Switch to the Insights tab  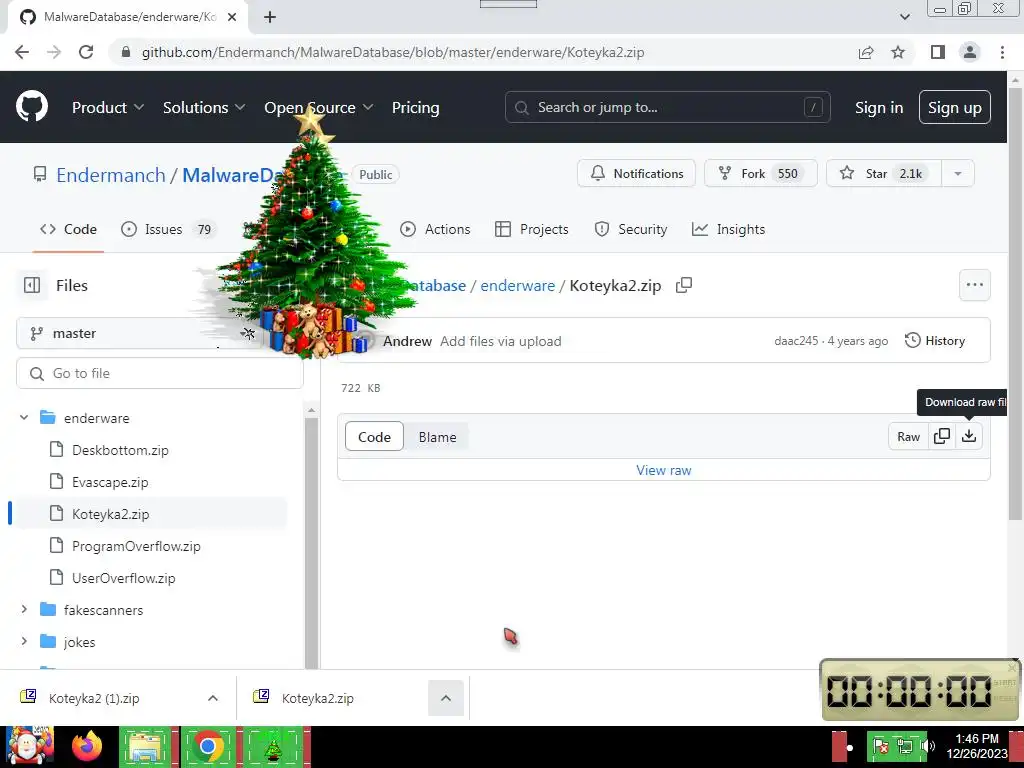coord(728,229)
